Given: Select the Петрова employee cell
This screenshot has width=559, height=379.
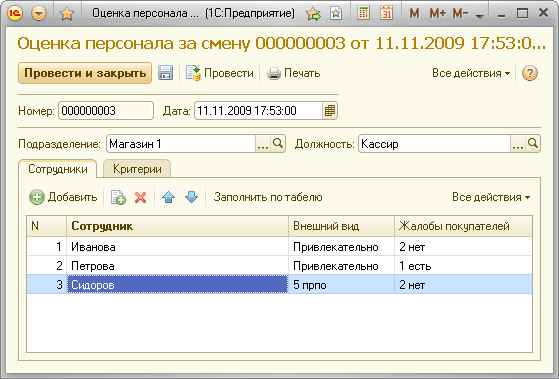Looking at the screenshot, I should [x=177, y=266].
